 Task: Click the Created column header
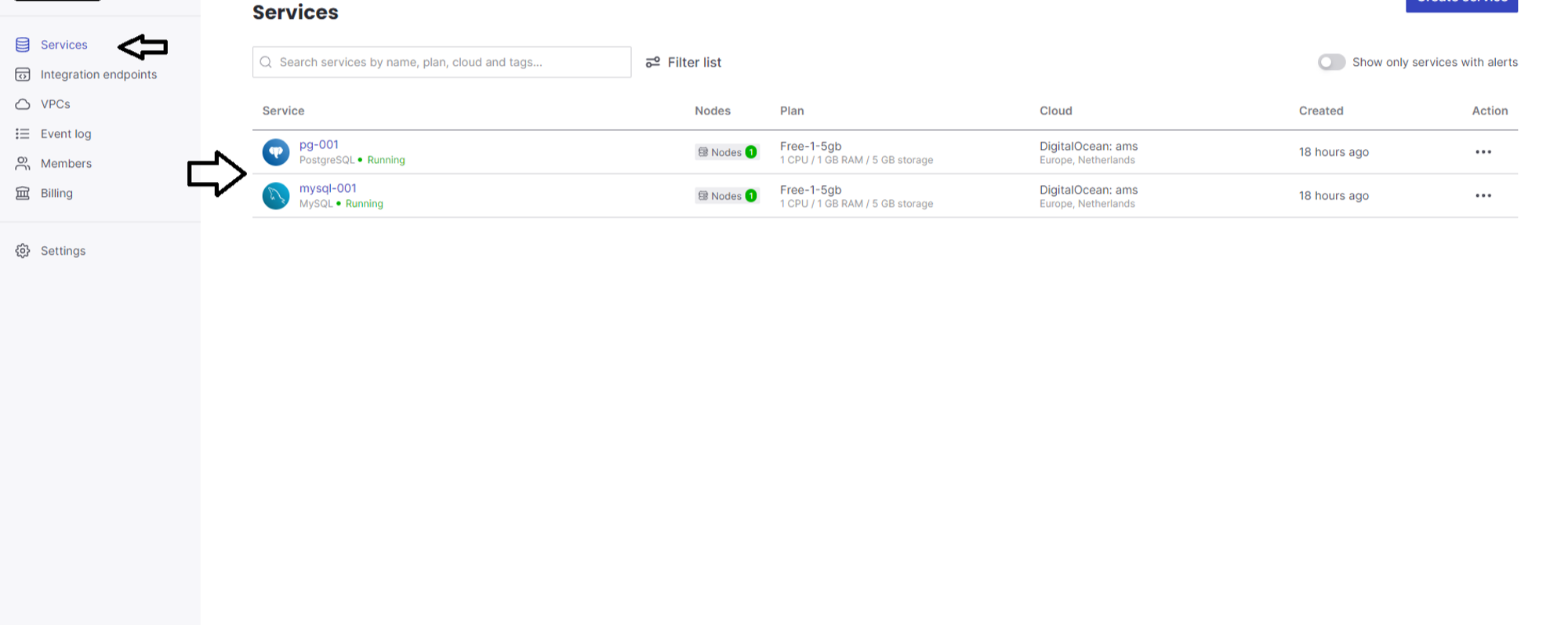pyautogui.click(x=1321, y=111)
